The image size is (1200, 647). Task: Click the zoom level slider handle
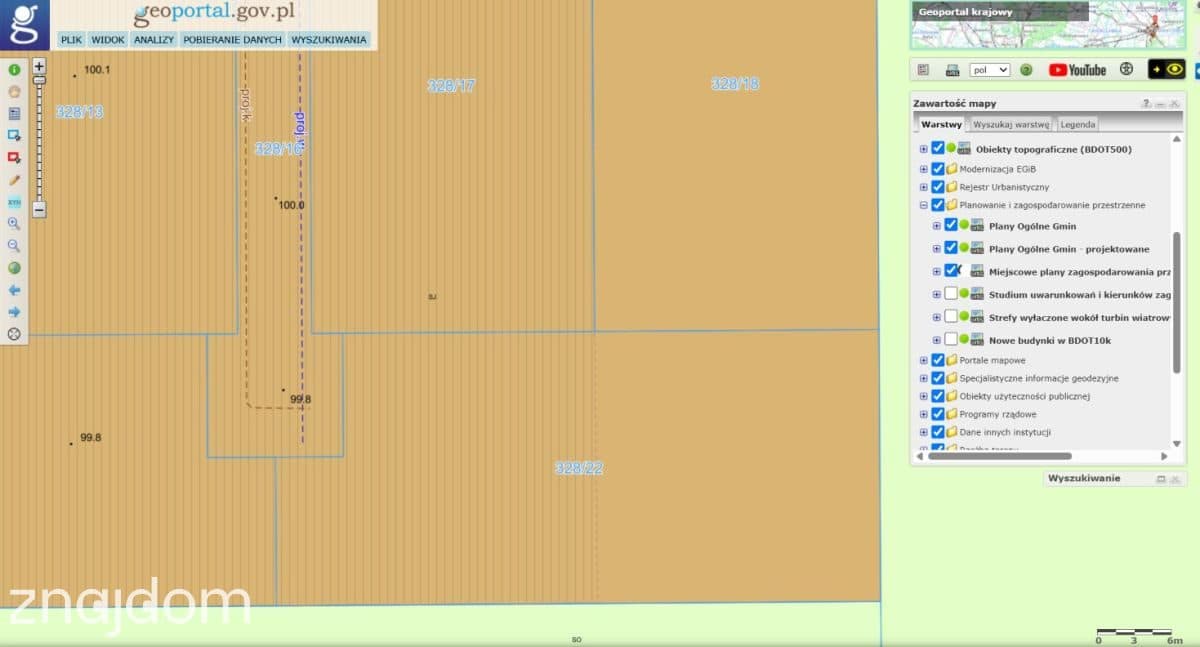point(39,79)
